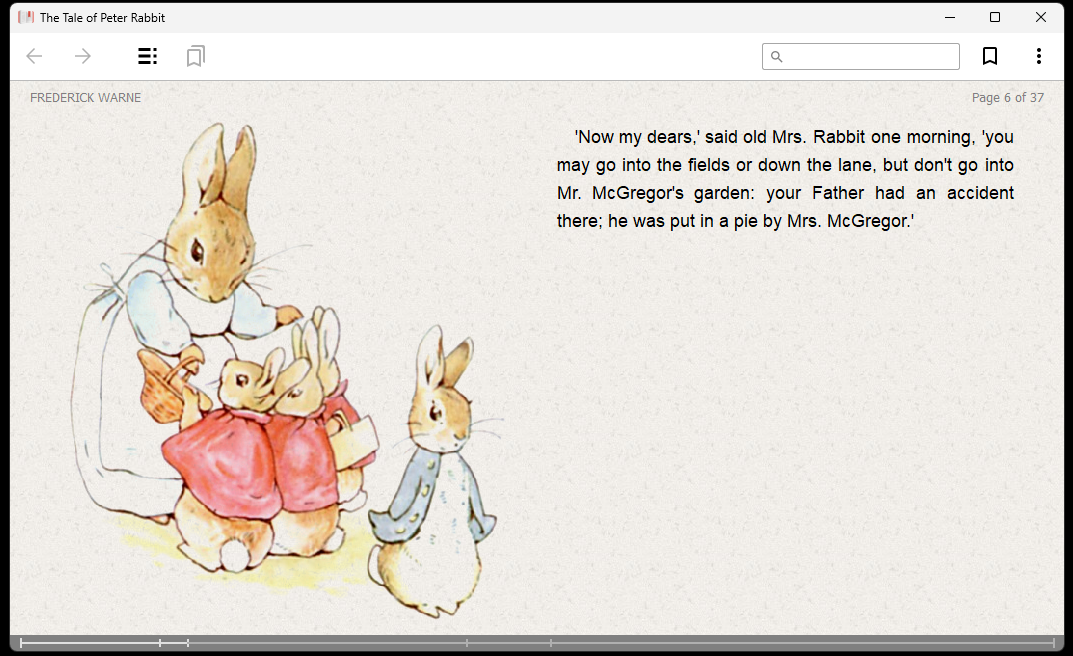Maximize the reader window
This screenshot has height=656, width=1073.
point(995,17)
